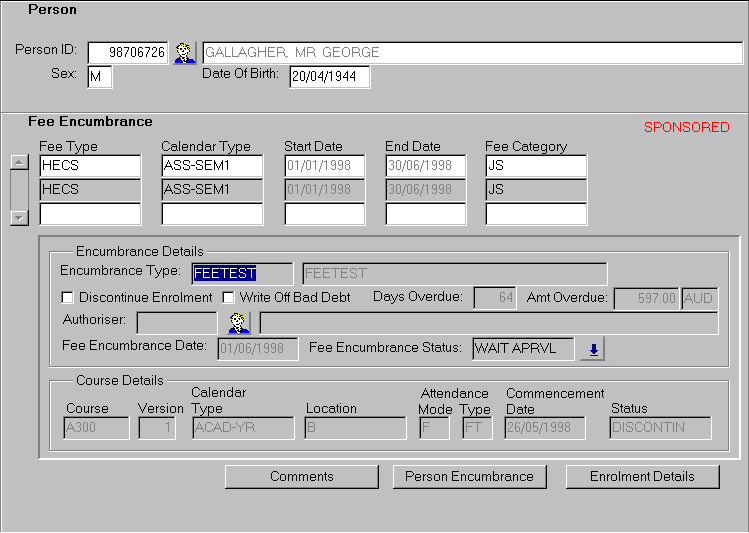The image size is (749, 533).
Task: Click first row HECS Fee Type field
Action: [90, 166]
